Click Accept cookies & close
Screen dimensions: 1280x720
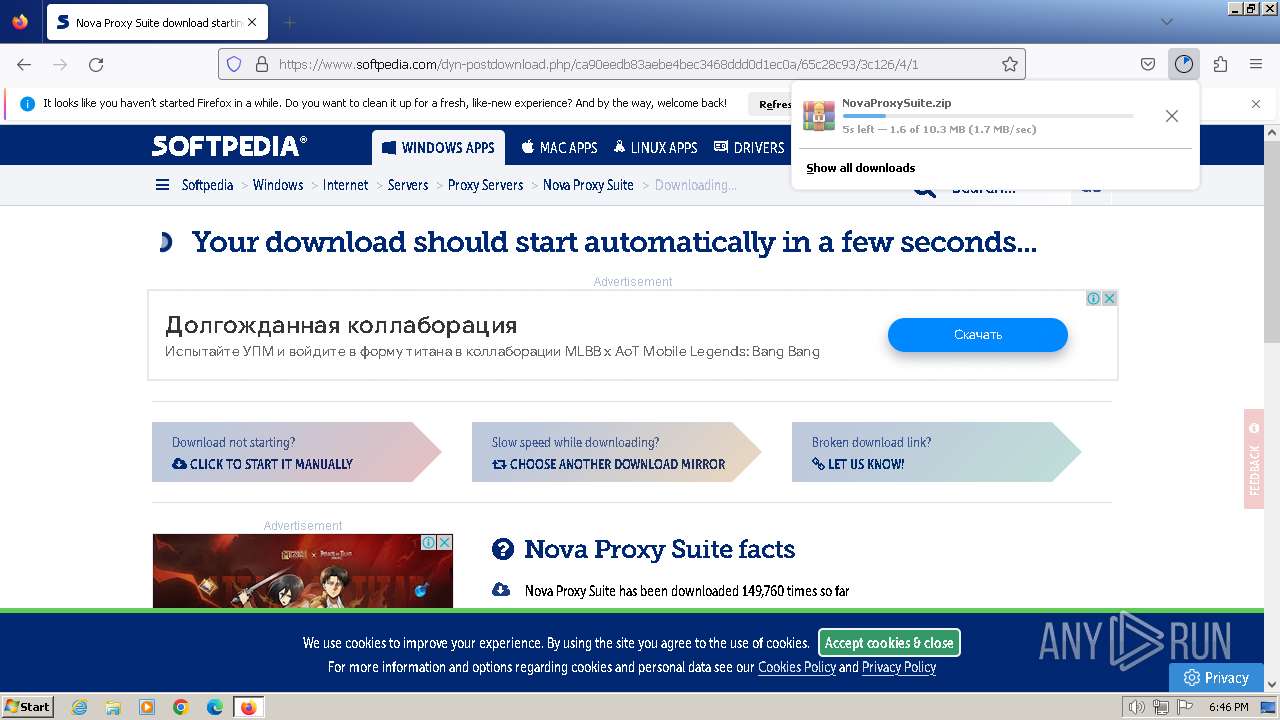click(889, 643)
